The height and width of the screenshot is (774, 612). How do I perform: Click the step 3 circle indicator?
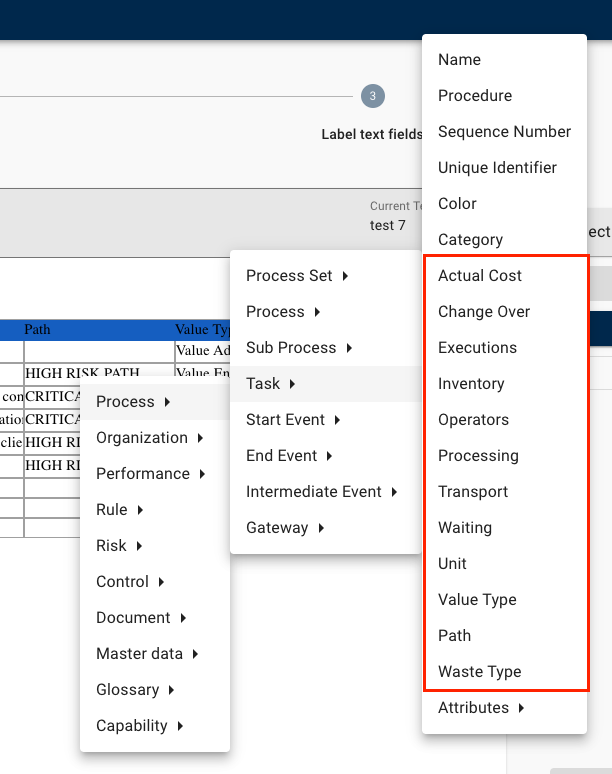click(x=372, y=96)
